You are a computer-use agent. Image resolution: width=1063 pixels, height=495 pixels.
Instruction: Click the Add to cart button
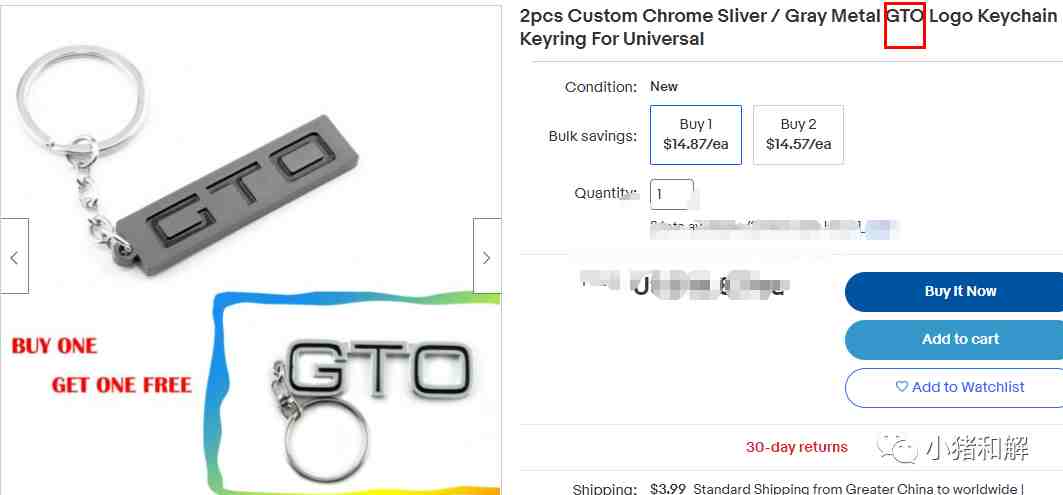point(959,339)
